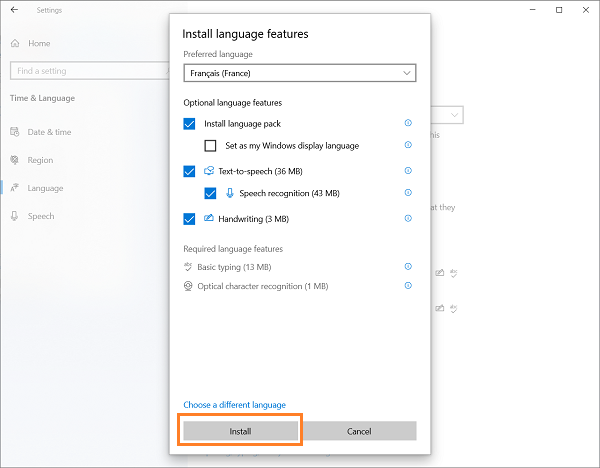
Task: Click the Speech microphone sidebar icon
Action: click(15, 216)
